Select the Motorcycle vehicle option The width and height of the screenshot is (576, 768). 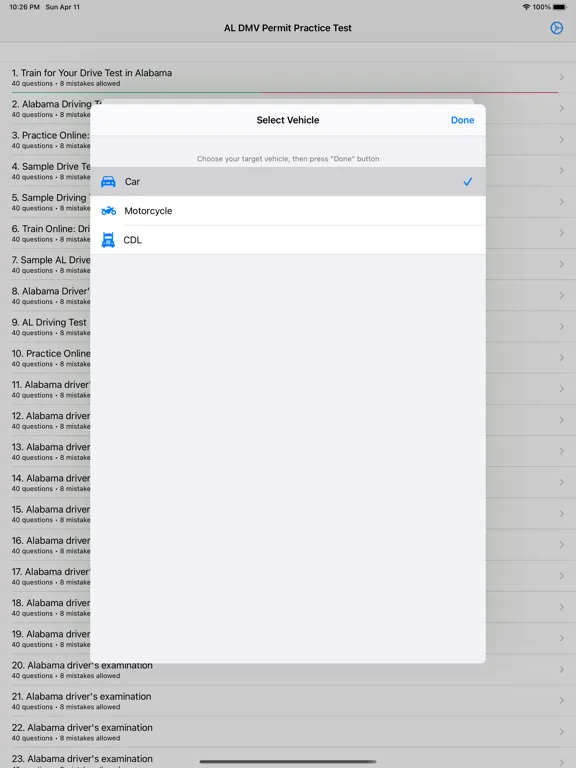tap(288, 211)
